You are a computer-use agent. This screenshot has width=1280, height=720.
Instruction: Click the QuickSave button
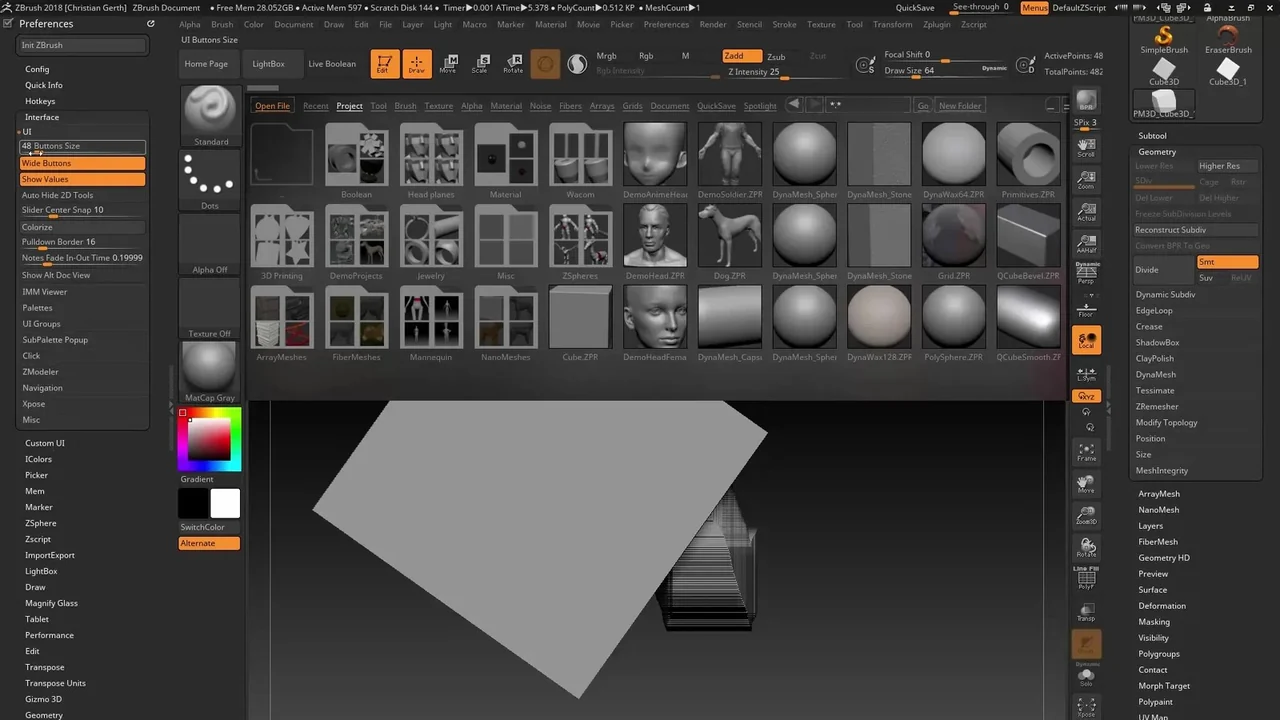pyautogui.click(x=915, y=7)
